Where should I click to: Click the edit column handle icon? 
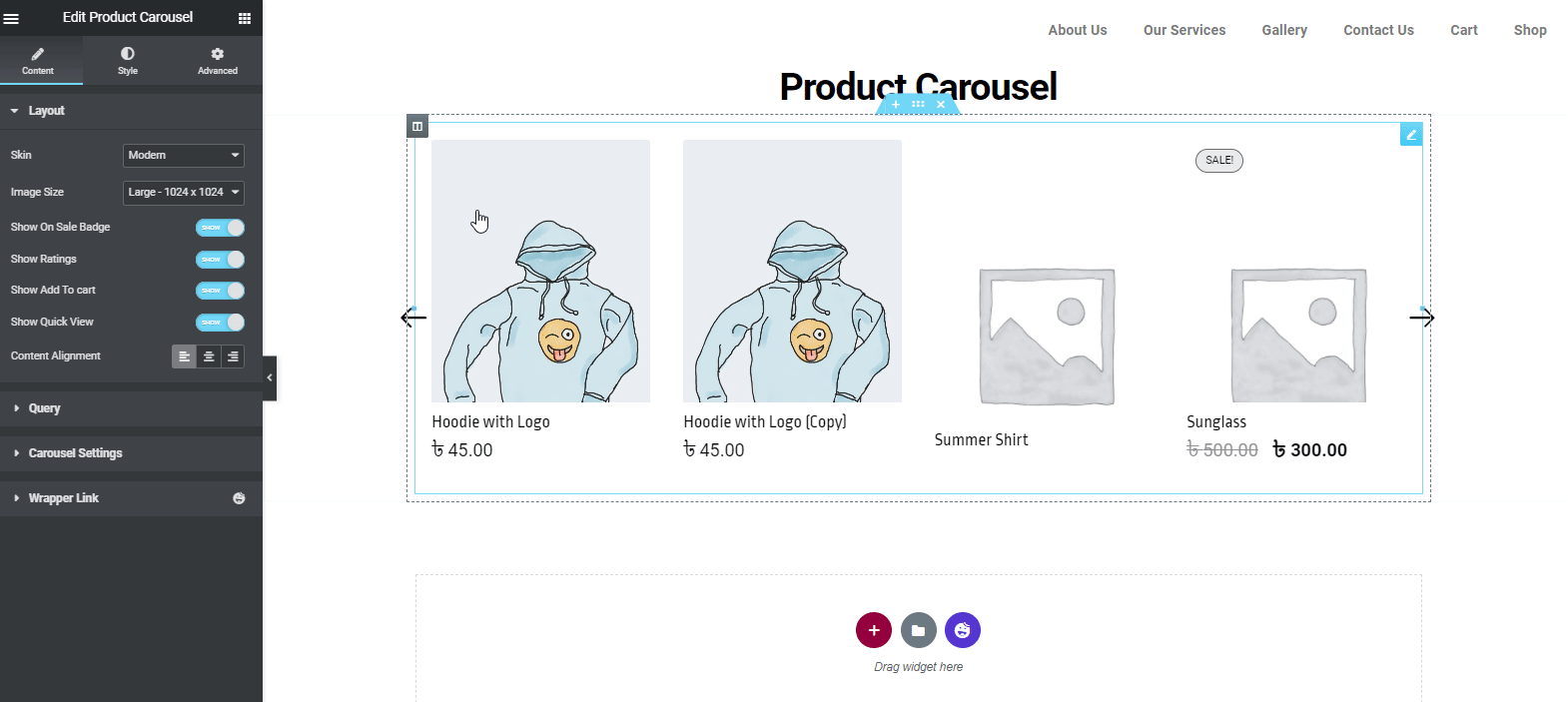coord(417,126)
